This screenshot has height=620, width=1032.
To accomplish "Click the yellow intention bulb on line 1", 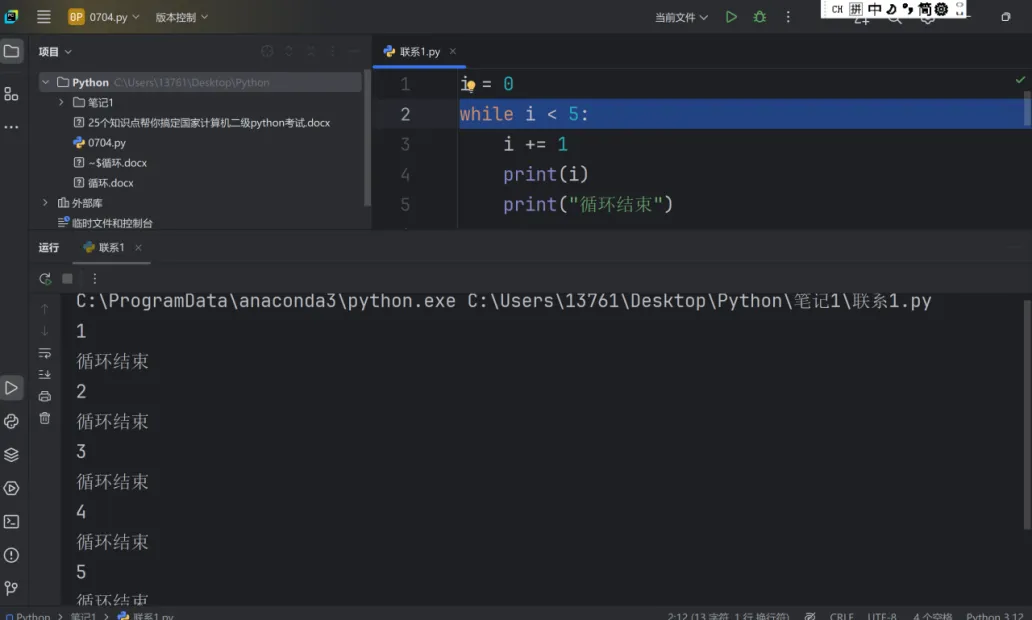I will 471,86.
